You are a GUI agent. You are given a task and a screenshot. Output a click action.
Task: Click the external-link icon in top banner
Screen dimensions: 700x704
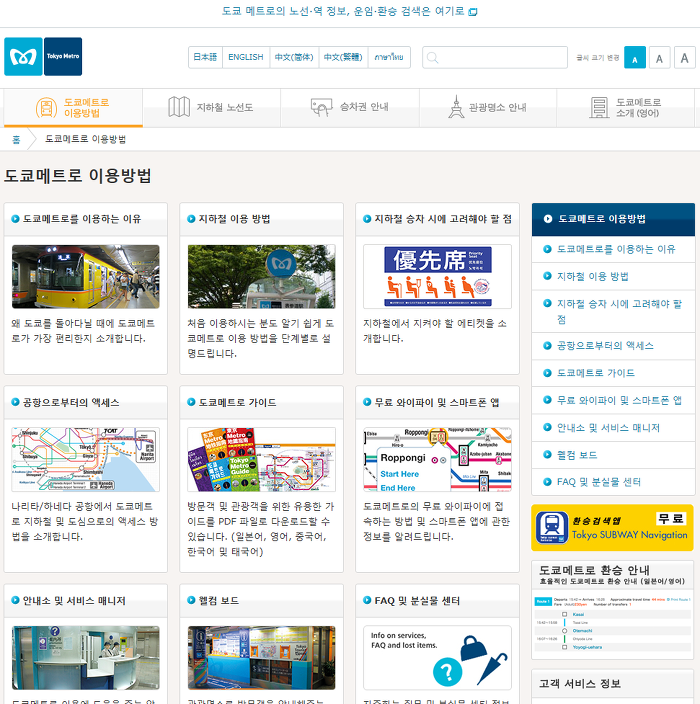coord(472,12)
